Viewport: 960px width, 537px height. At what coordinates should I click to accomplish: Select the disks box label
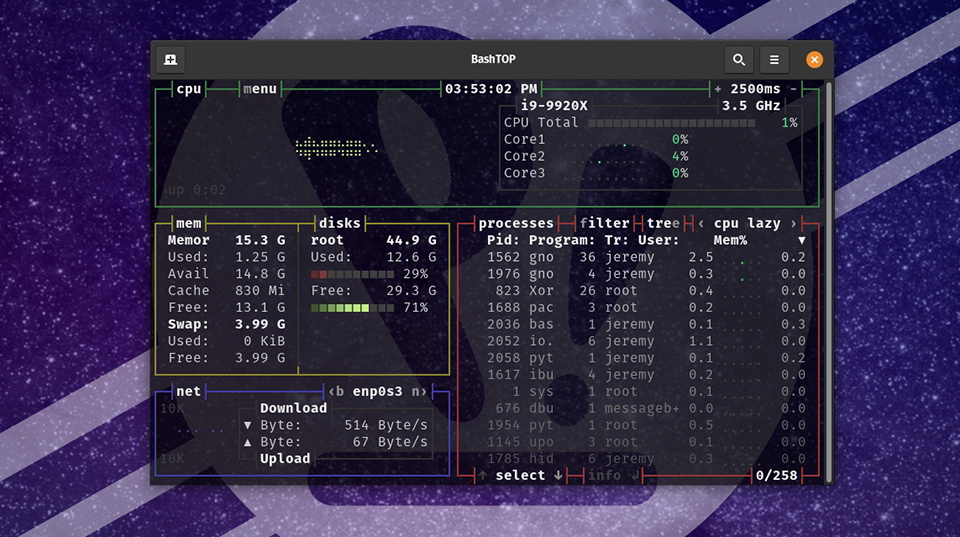coord(340,223)
